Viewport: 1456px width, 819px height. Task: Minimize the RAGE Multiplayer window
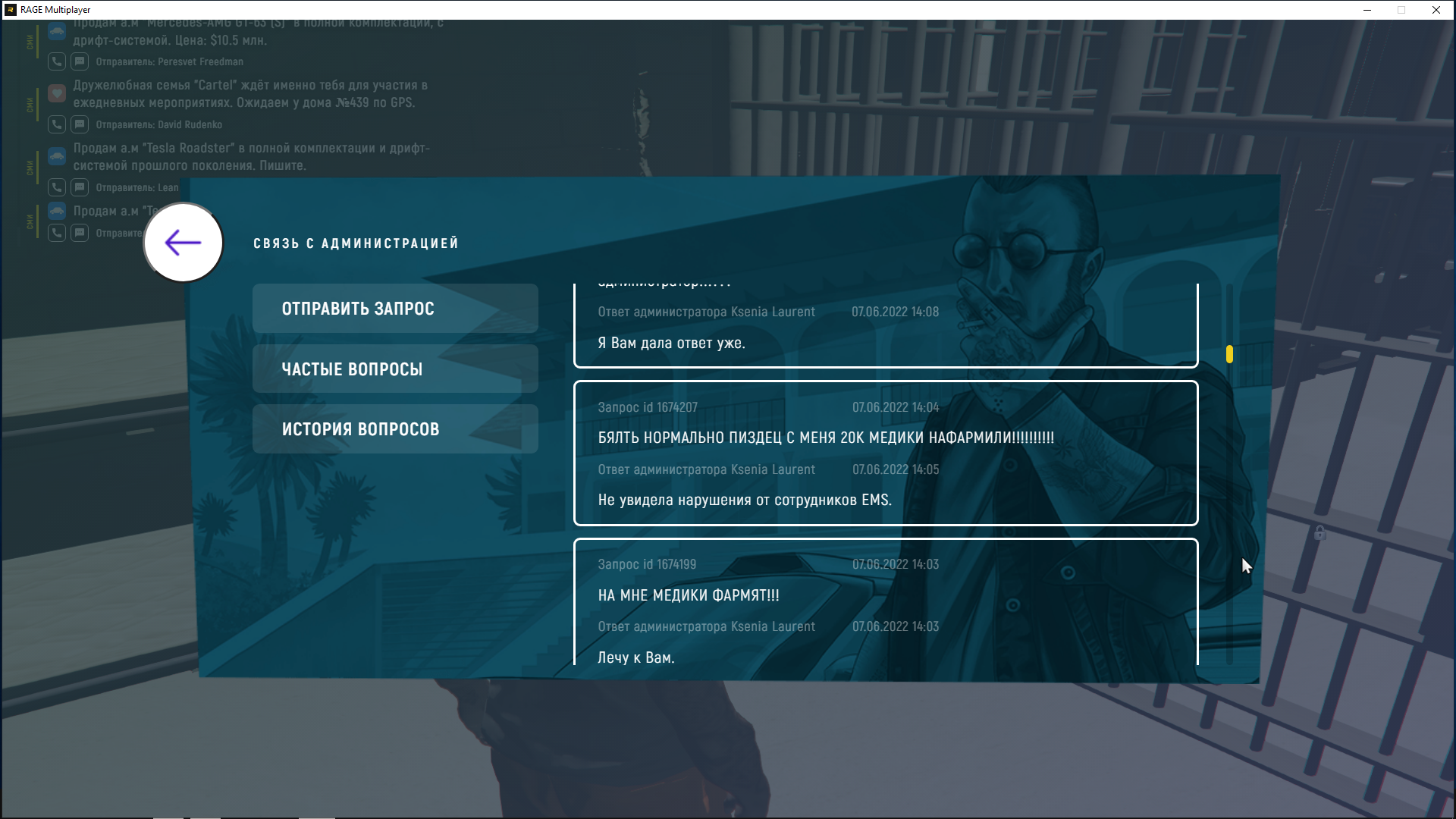(x=1367, y=10)
